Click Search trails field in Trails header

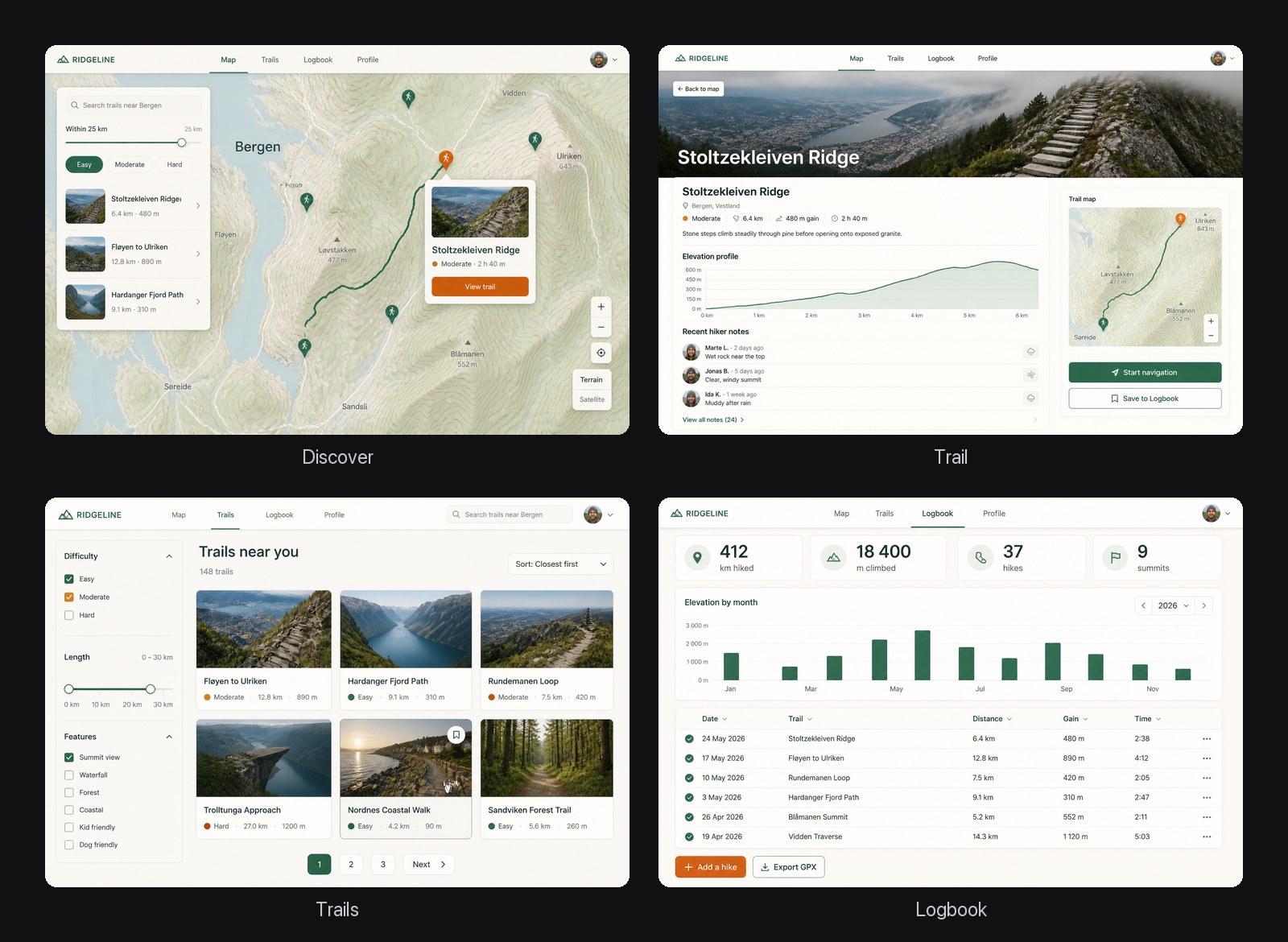(510, 514)
